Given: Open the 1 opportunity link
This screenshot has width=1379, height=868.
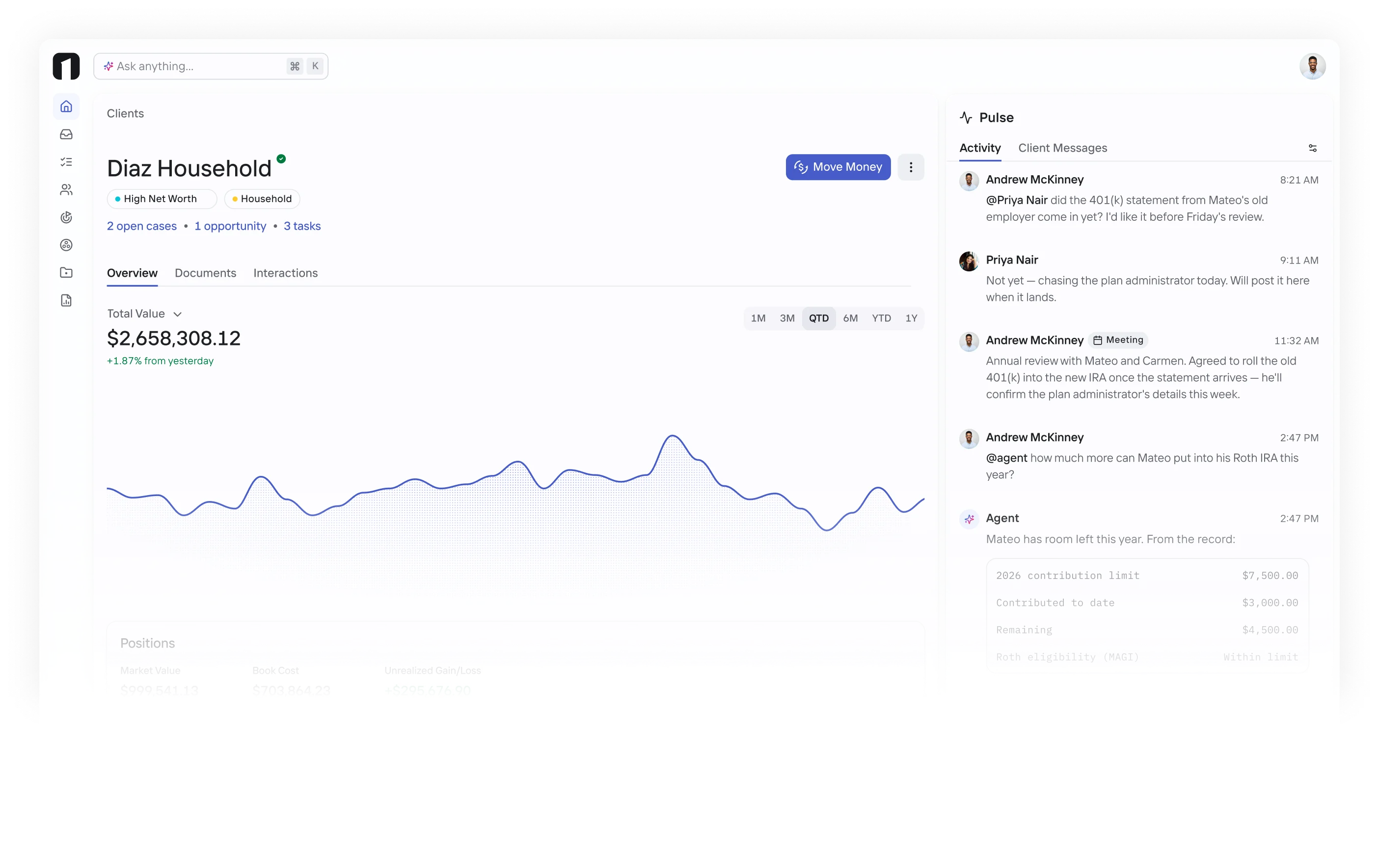Looking at the screenshot, I should (230, 226).
